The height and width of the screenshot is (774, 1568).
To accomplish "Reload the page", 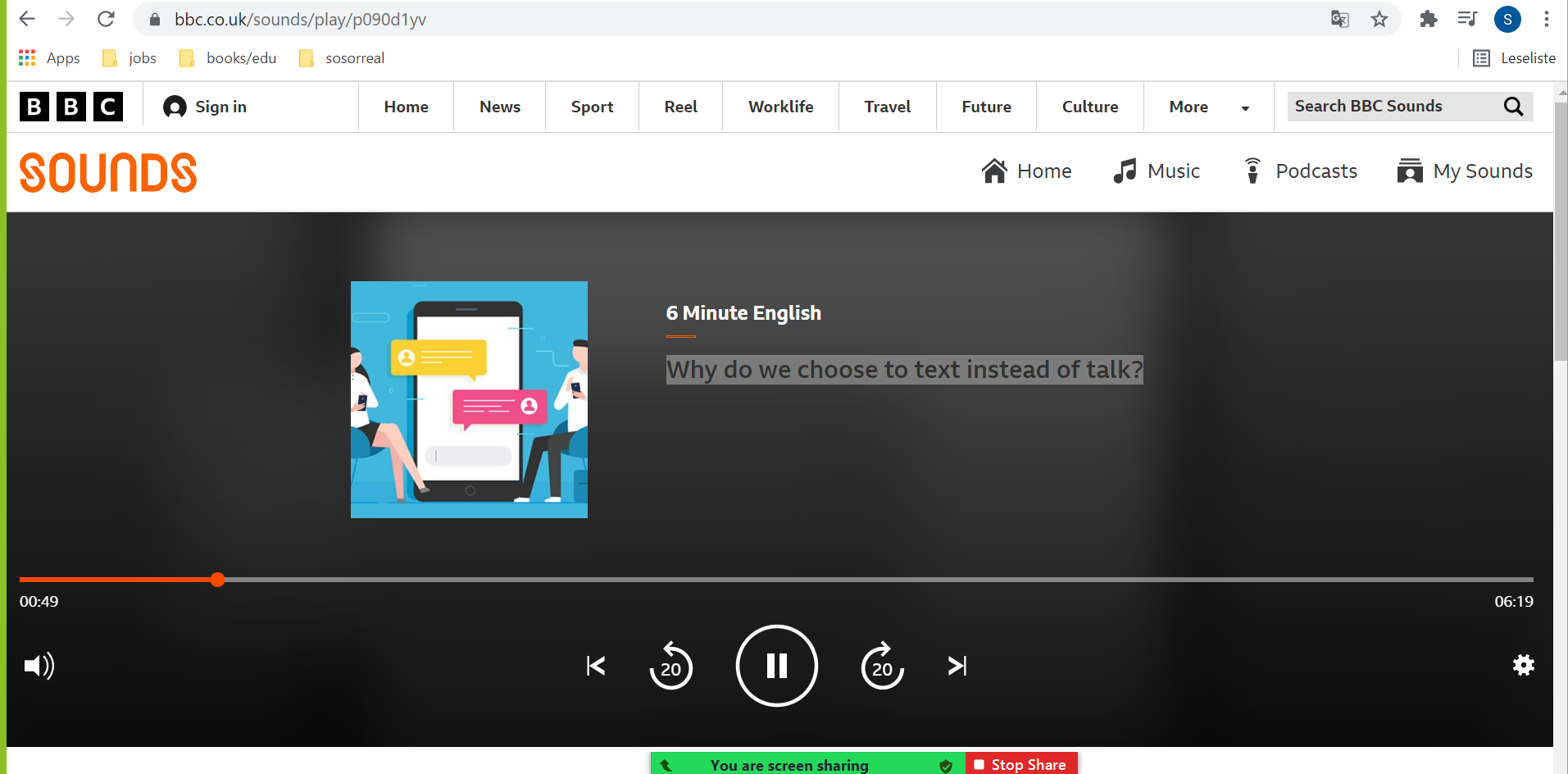I will click(x=106, y=19).
